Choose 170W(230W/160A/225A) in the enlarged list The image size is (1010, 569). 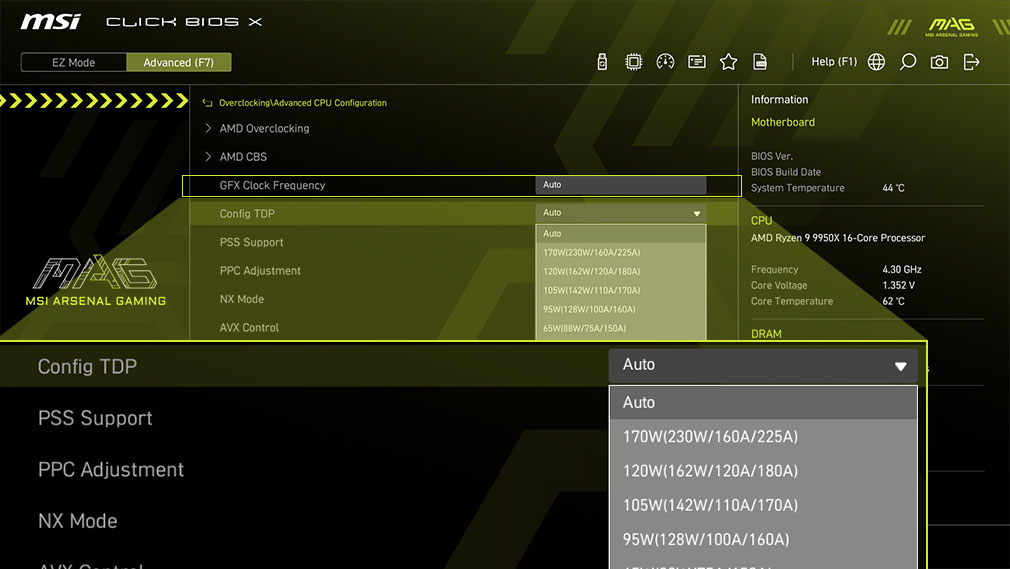coord(763,436)
